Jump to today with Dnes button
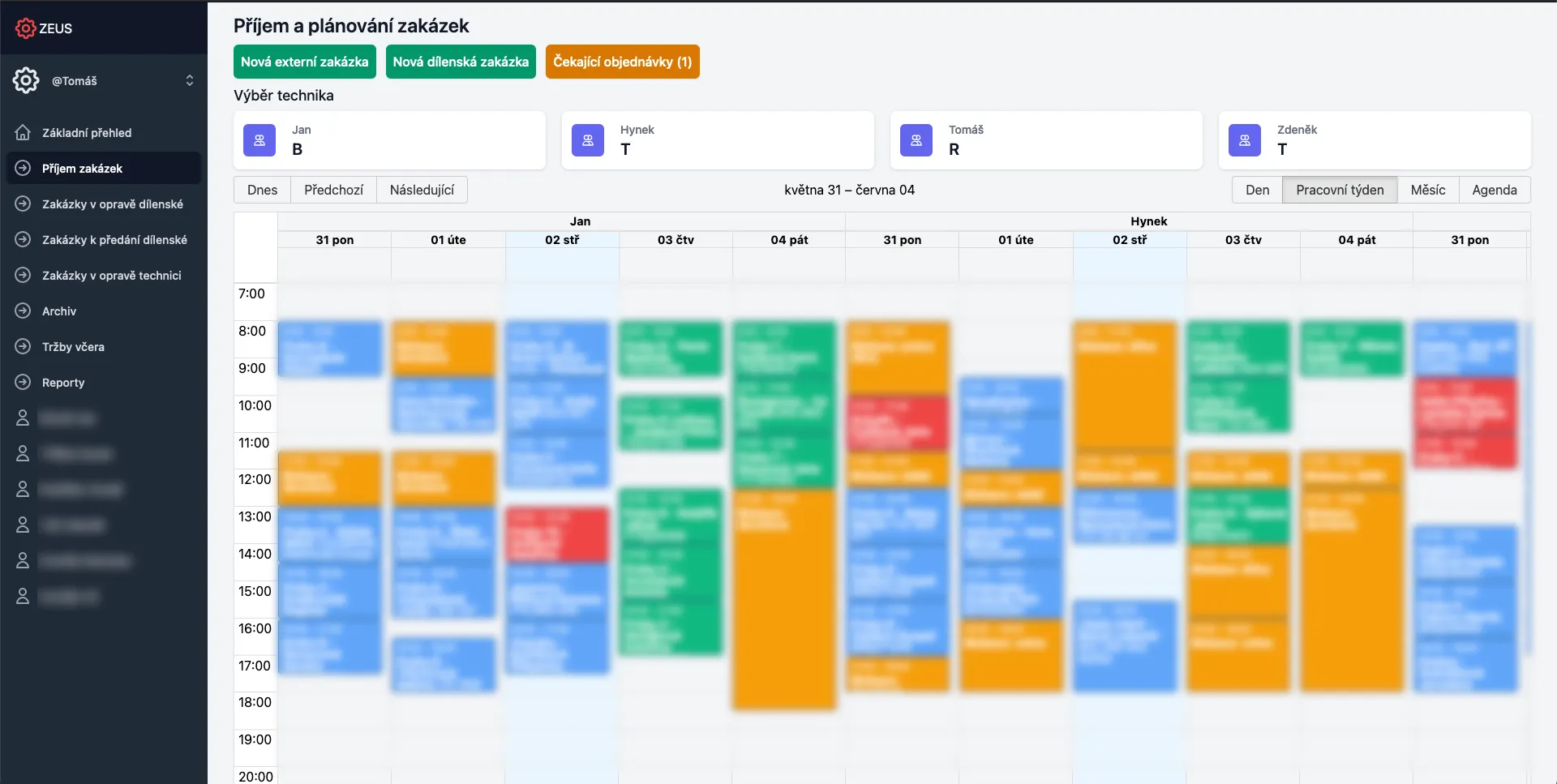The image size is (1557, 784). pyautogui.click(x=263, y=190)
